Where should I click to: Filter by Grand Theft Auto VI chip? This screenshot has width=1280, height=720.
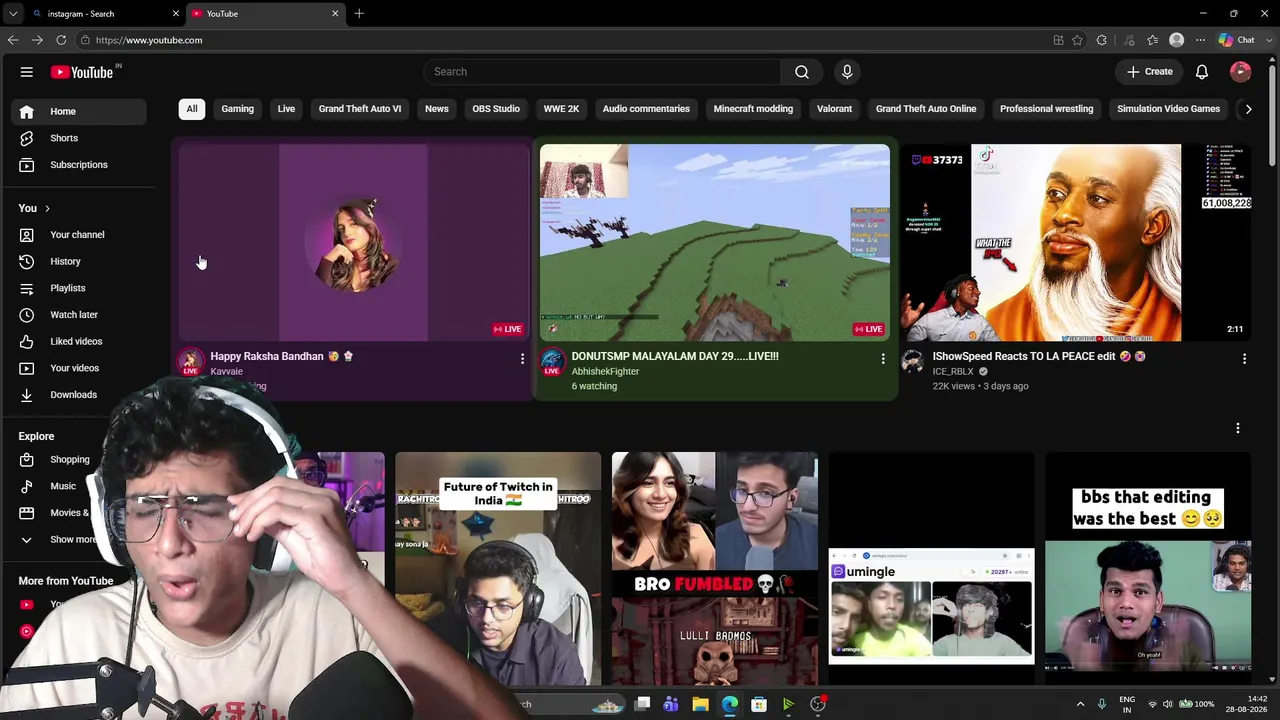(360, 109)
